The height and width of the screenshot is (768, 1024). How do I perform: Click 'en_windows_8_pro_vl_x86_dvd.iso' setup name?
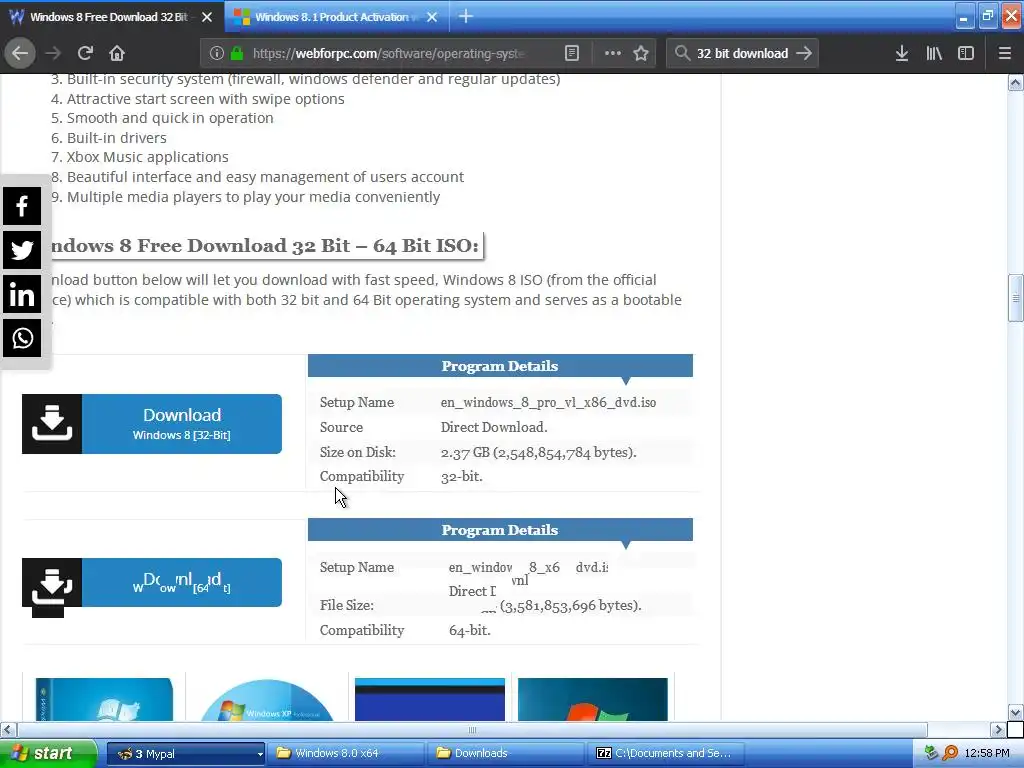coord(548,402)
